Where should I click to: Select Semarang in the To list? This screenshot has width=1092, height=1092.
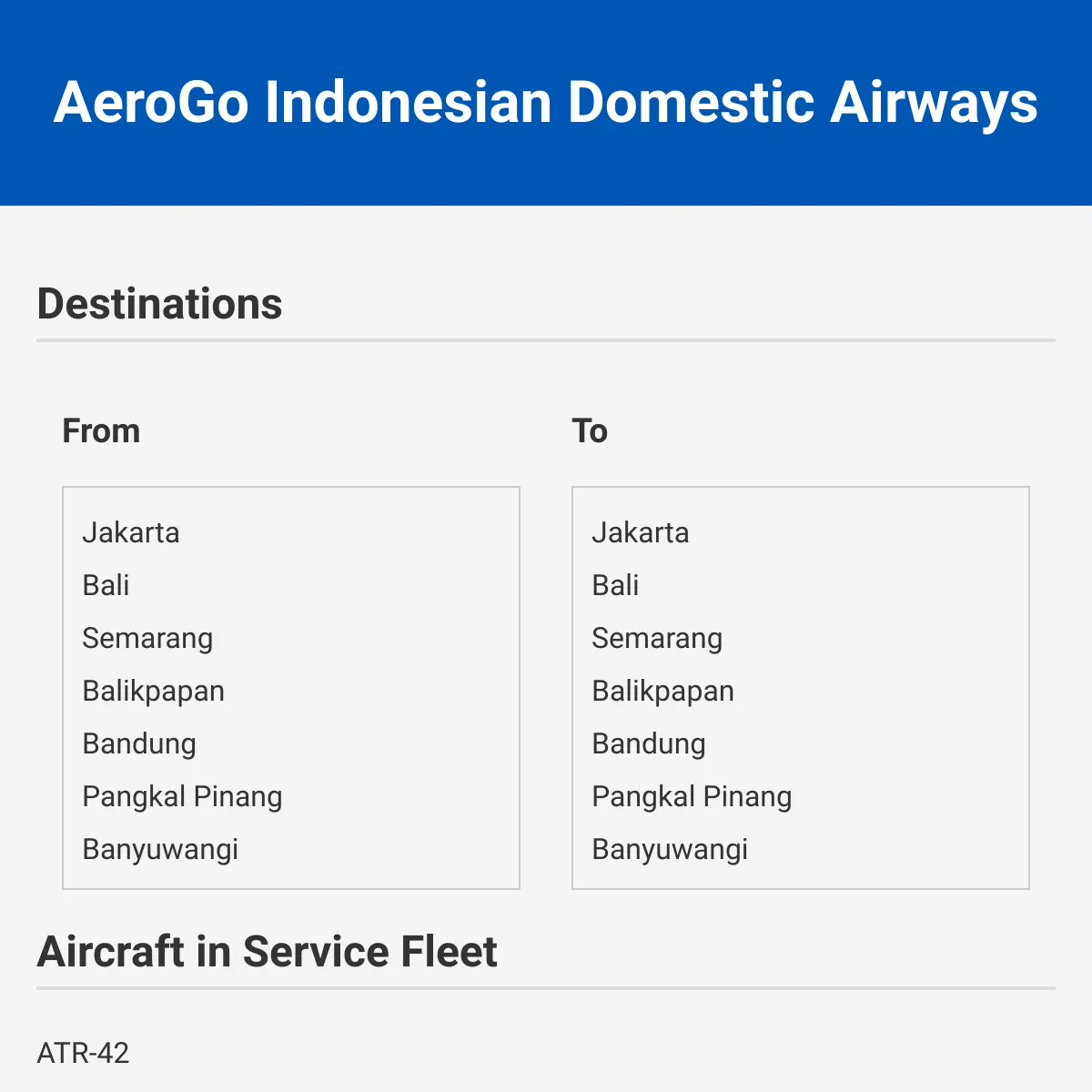click(801, 638)
